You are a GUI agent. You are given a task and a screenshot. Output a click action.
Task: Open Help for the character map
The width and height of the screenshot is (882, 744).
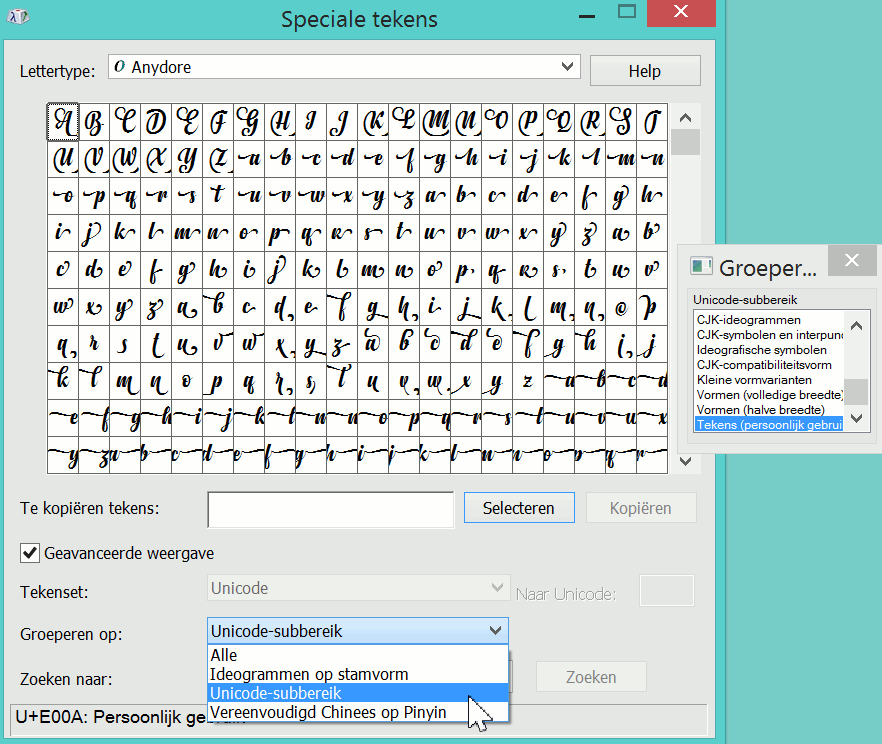pyautogui.click(x=644, y=71)
